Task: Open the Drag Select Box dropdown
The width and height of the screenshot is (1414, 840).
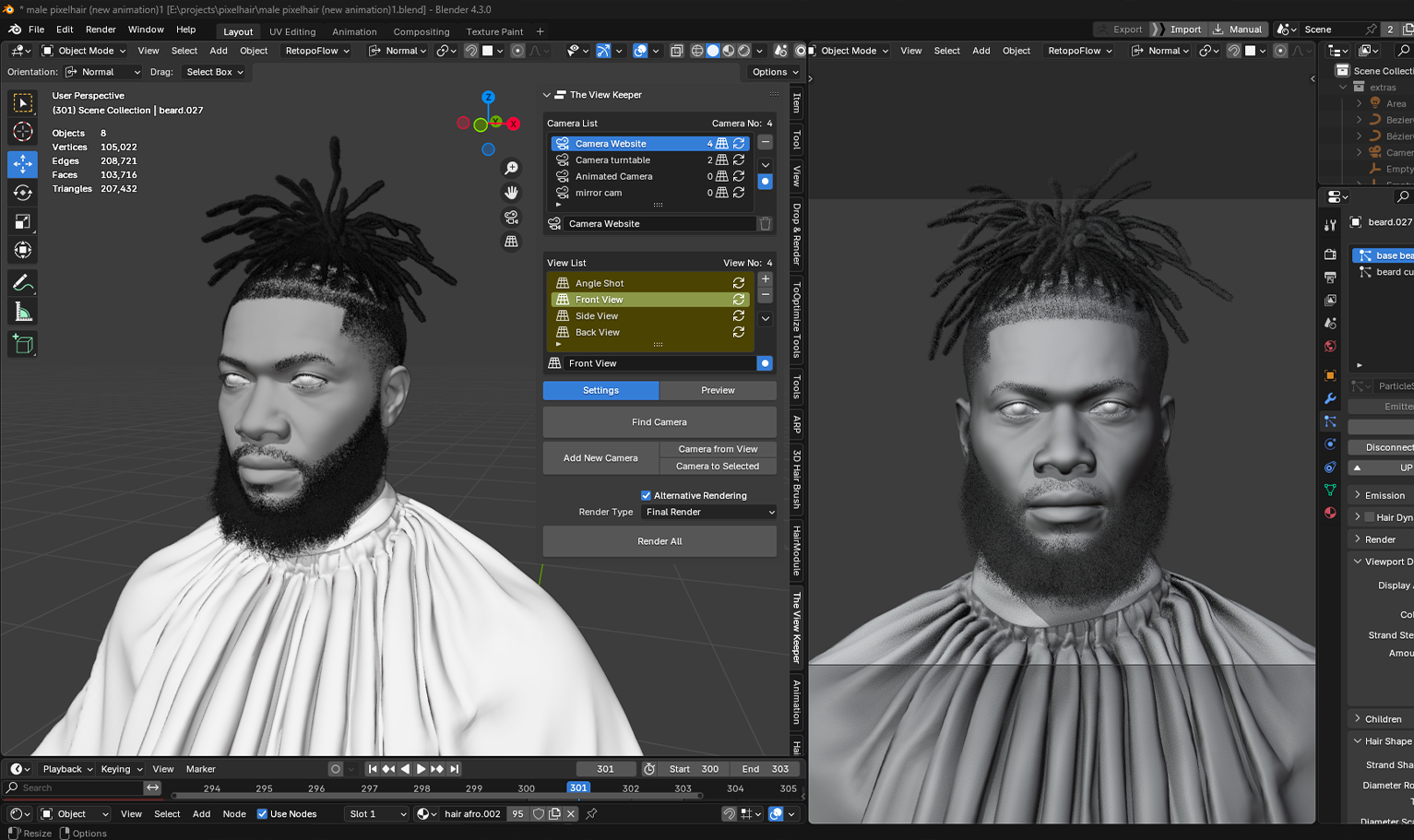Action: [x=214, y=72]
